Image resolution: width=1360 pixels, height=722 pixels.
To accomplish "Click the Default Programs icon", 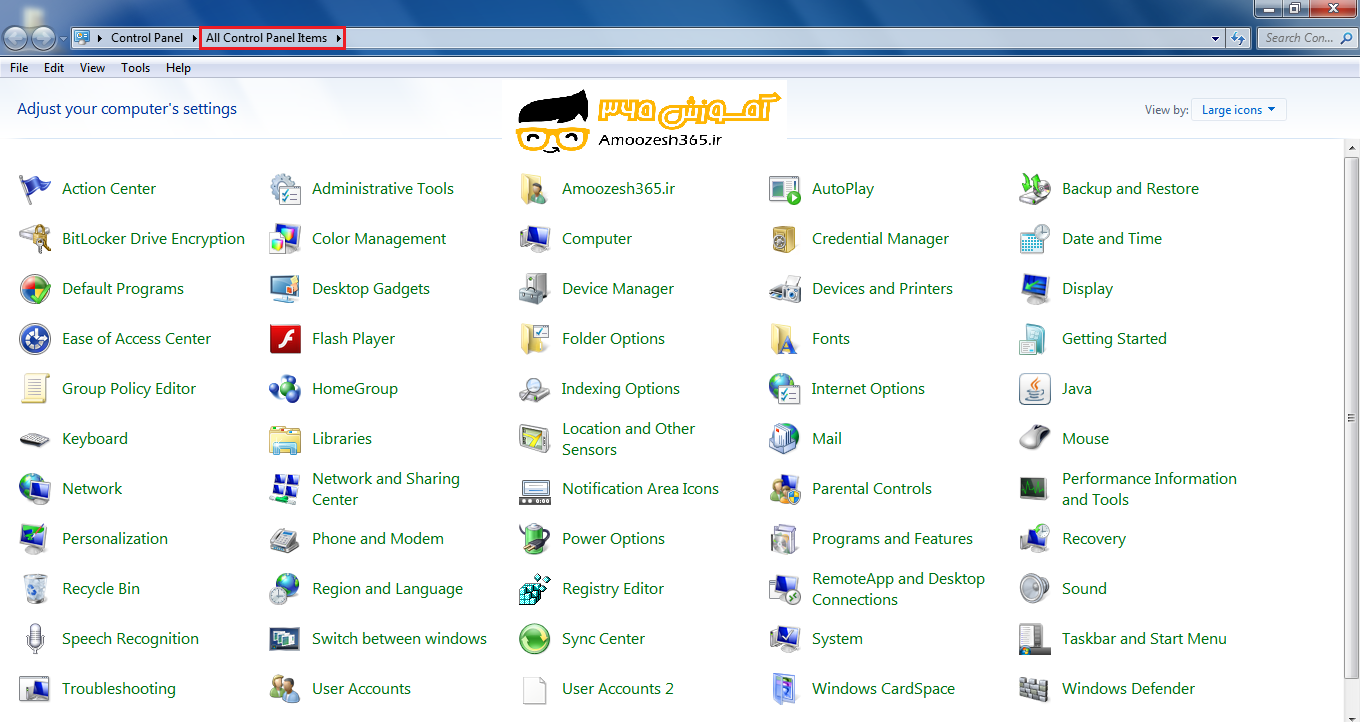I will click(35, 289).
